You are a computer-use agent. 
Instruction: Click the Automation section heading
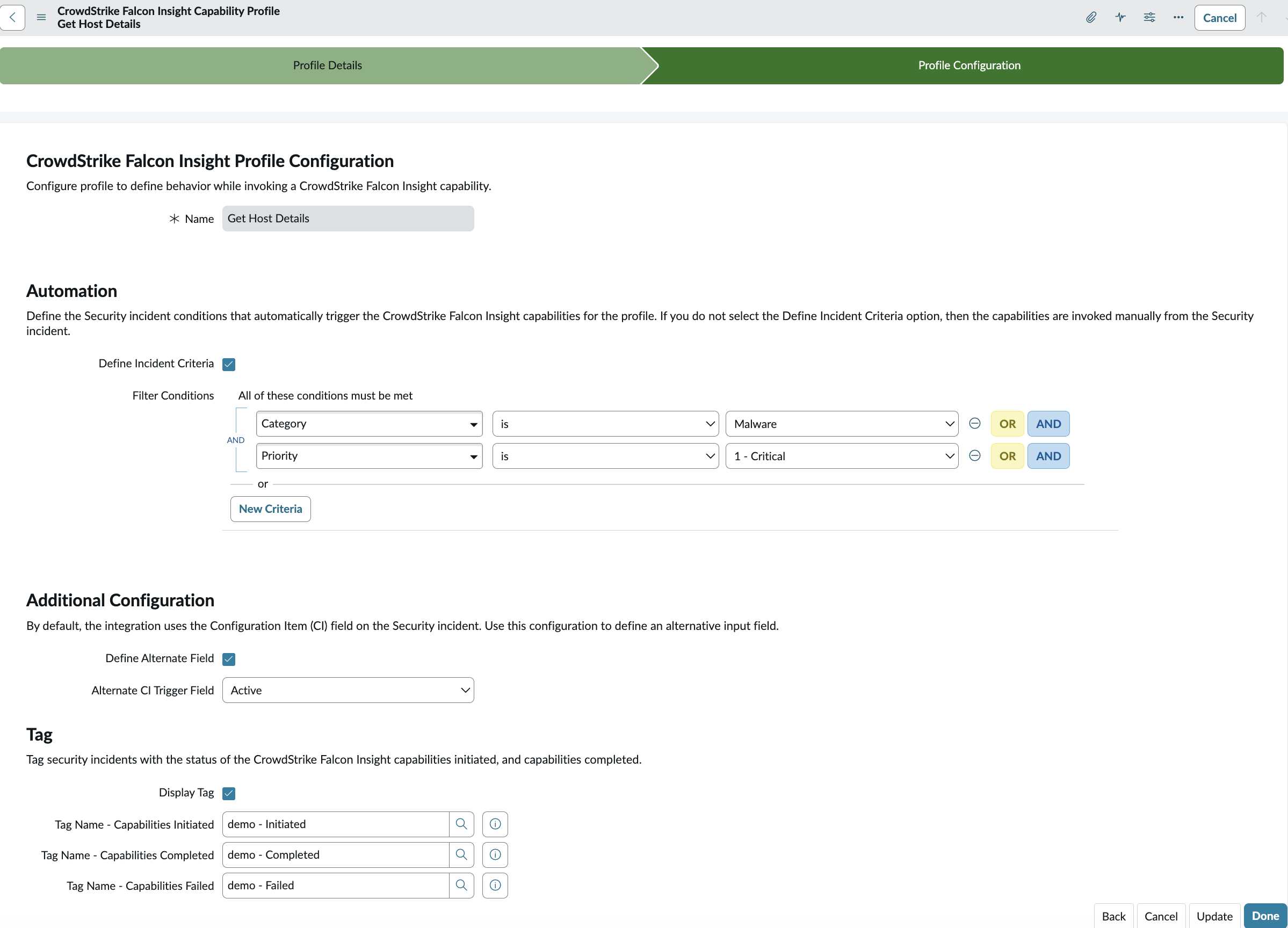point(71,291)
